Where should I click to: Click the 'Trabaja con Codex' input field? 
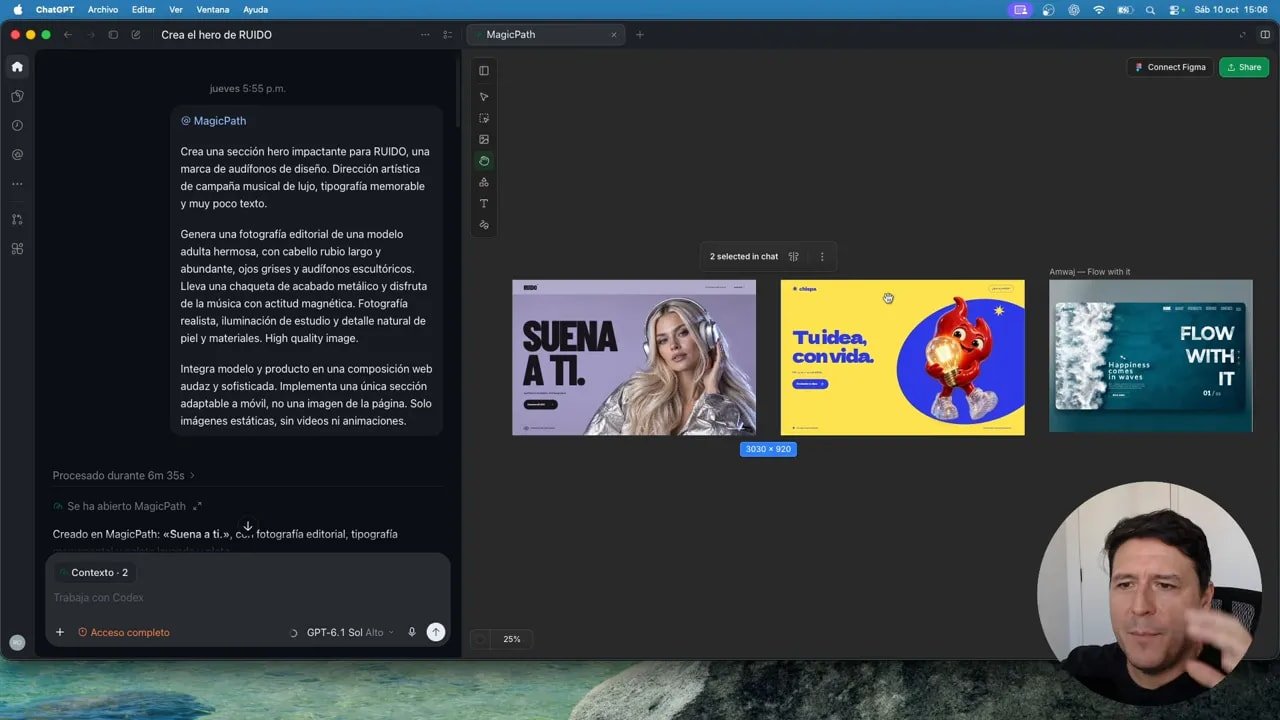point(247,598)
